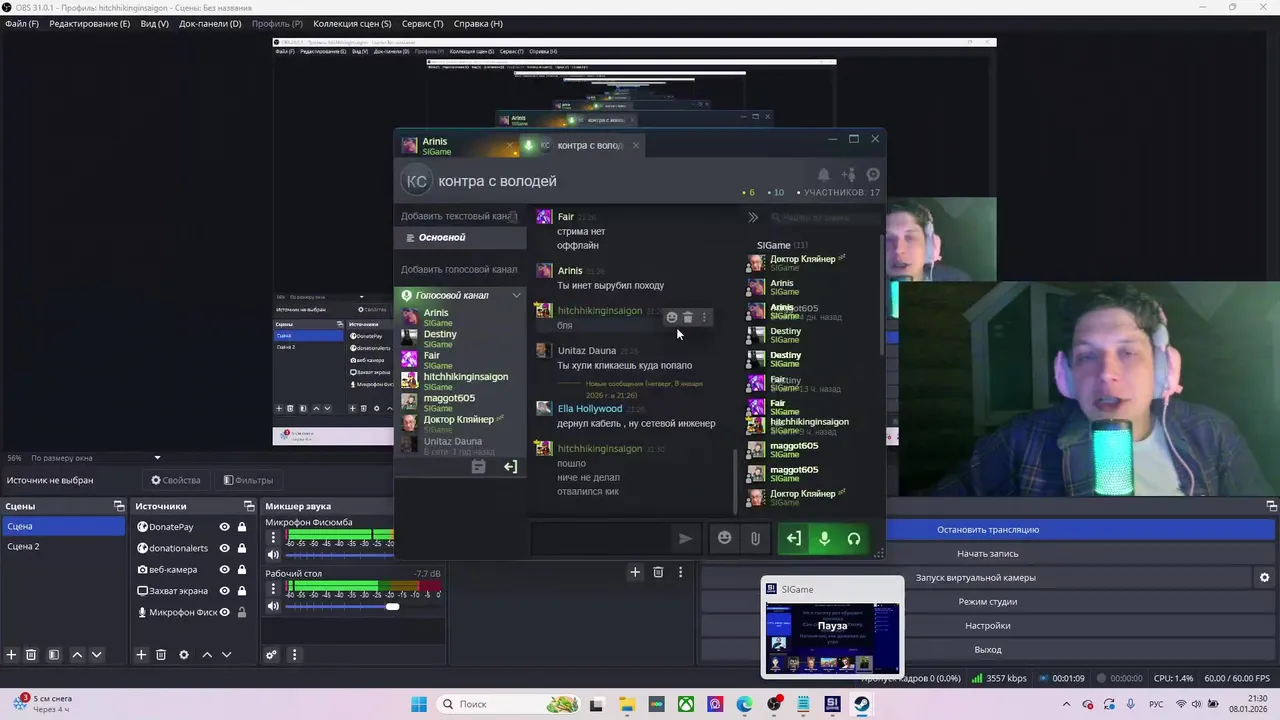This screenshot has height=720, width=1280.
Task: Open audio mixer three-dot menu at panel bottom
Action: click(294, 655)
